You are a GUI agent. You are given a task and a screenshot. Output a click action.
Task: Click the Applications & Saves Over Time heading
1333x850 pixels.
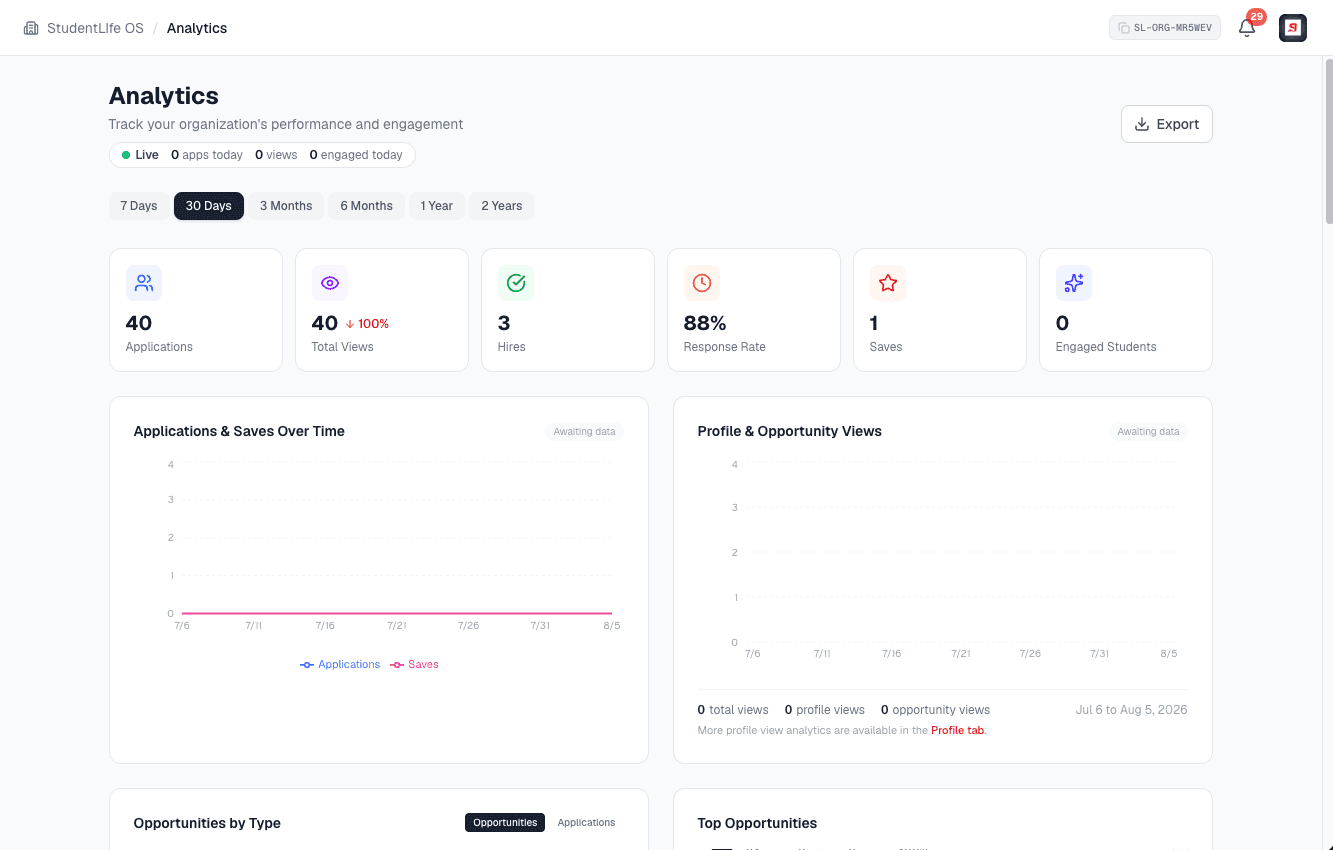point(239,431)
